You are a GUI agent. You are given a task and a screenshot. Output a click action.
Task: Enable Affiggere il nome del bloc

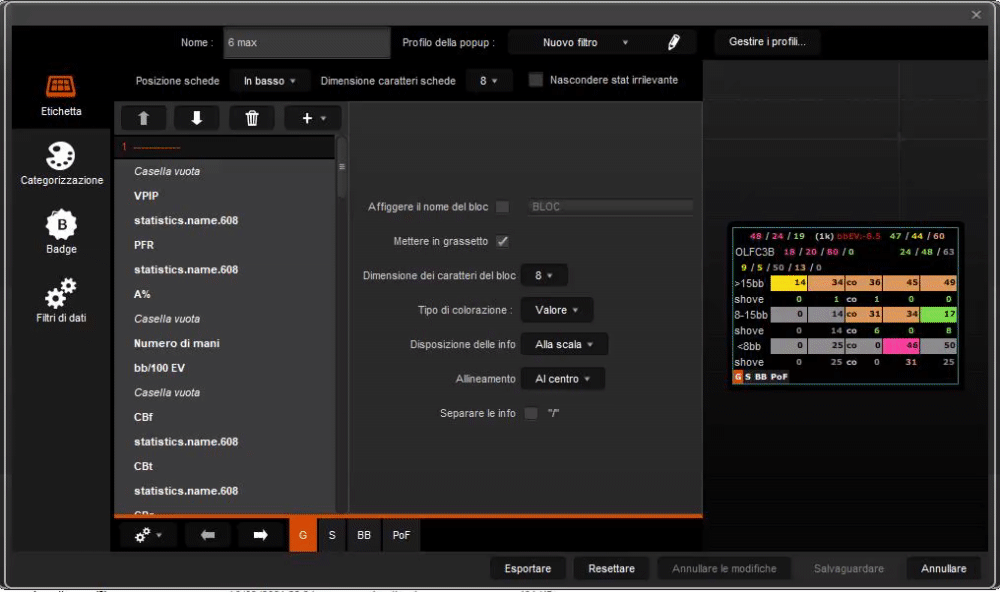tap(503, 207)
